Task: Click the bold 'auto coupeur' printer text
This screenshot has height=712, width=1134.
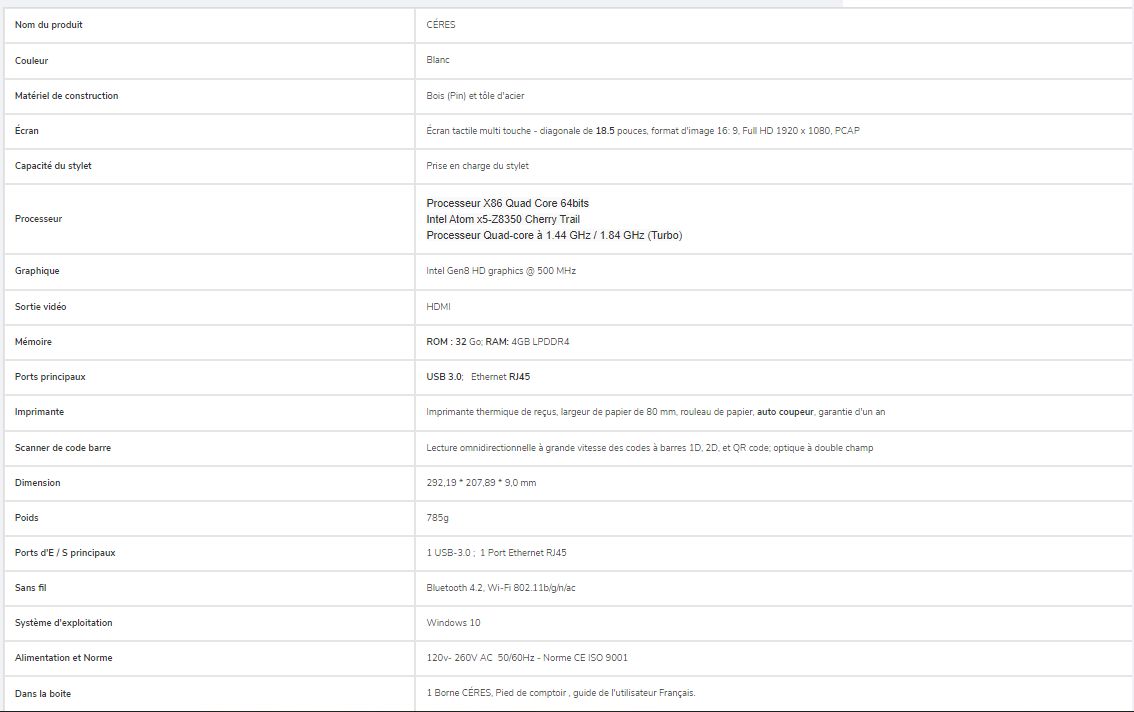Action: coord(786,412)
